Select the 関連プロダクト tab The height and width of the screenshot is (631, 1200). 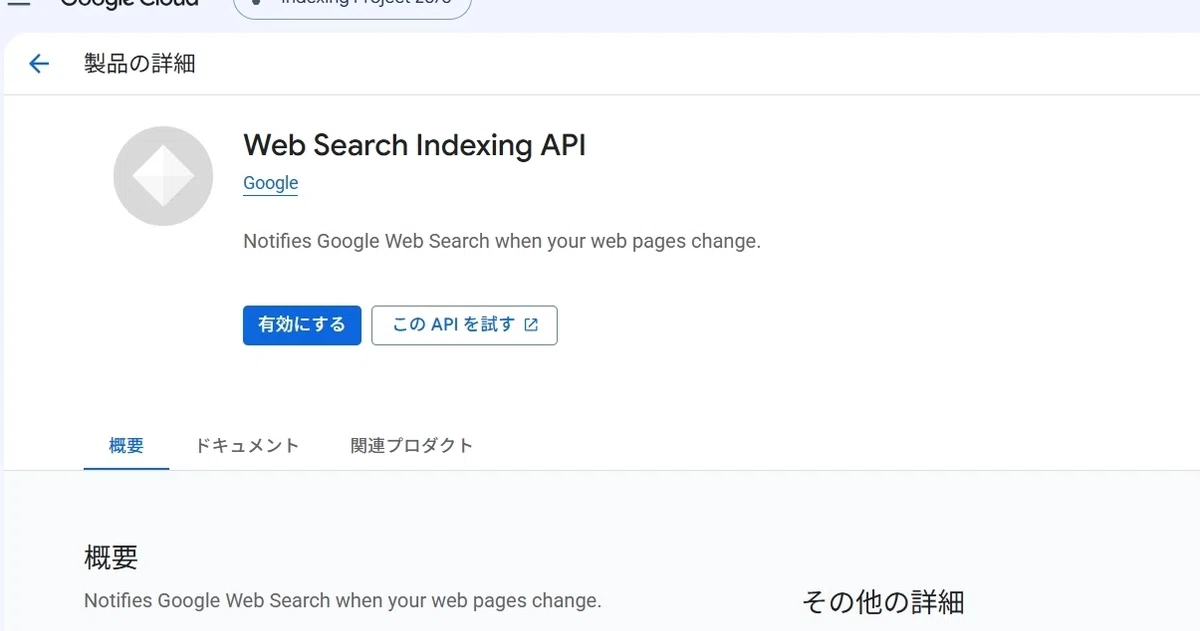click(x=412, y=446)
